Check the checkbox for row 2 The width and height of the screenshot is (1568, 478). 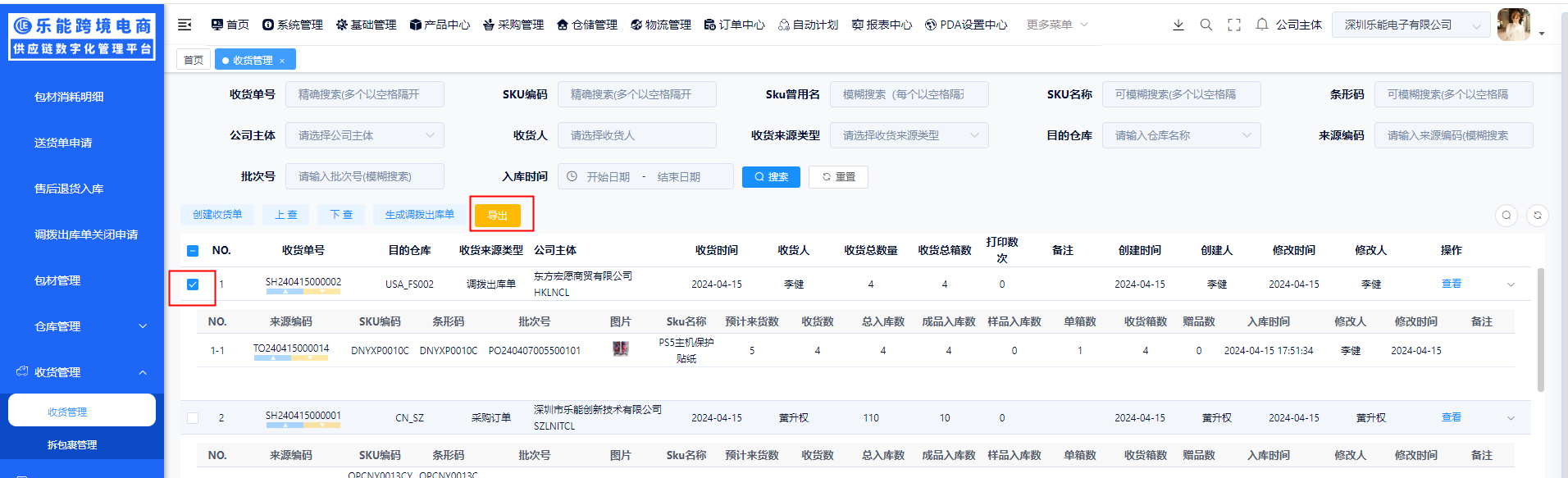(193, 418)
